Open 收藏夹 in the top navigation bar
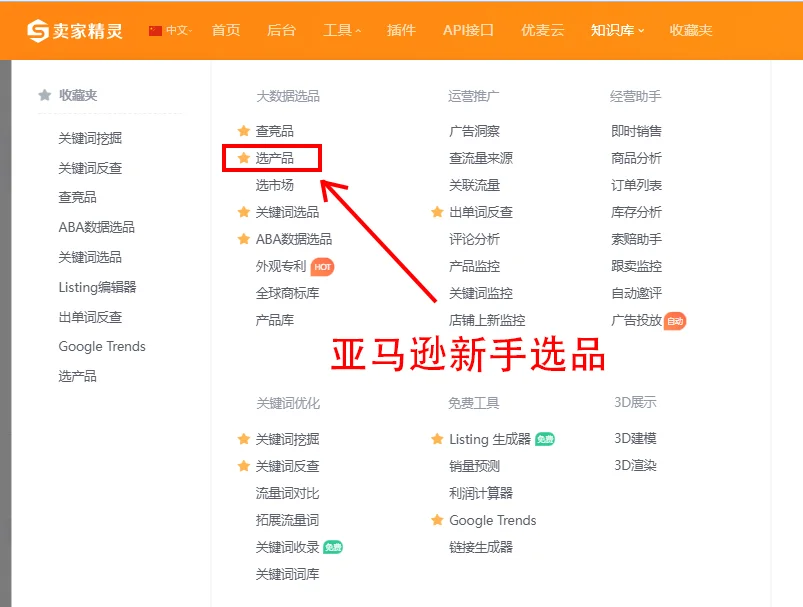Screen dimensions: 803x607 coord(691,31)
